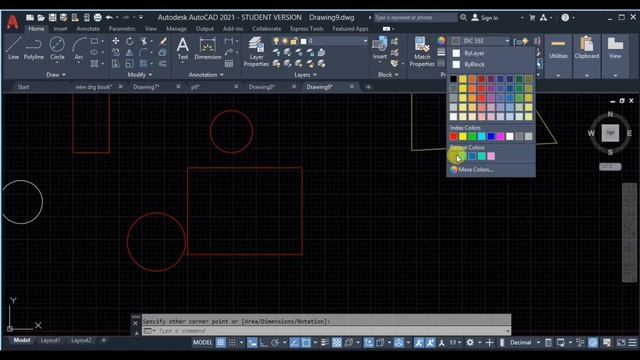
Task: Select the Circle tool
Action: 57,48
